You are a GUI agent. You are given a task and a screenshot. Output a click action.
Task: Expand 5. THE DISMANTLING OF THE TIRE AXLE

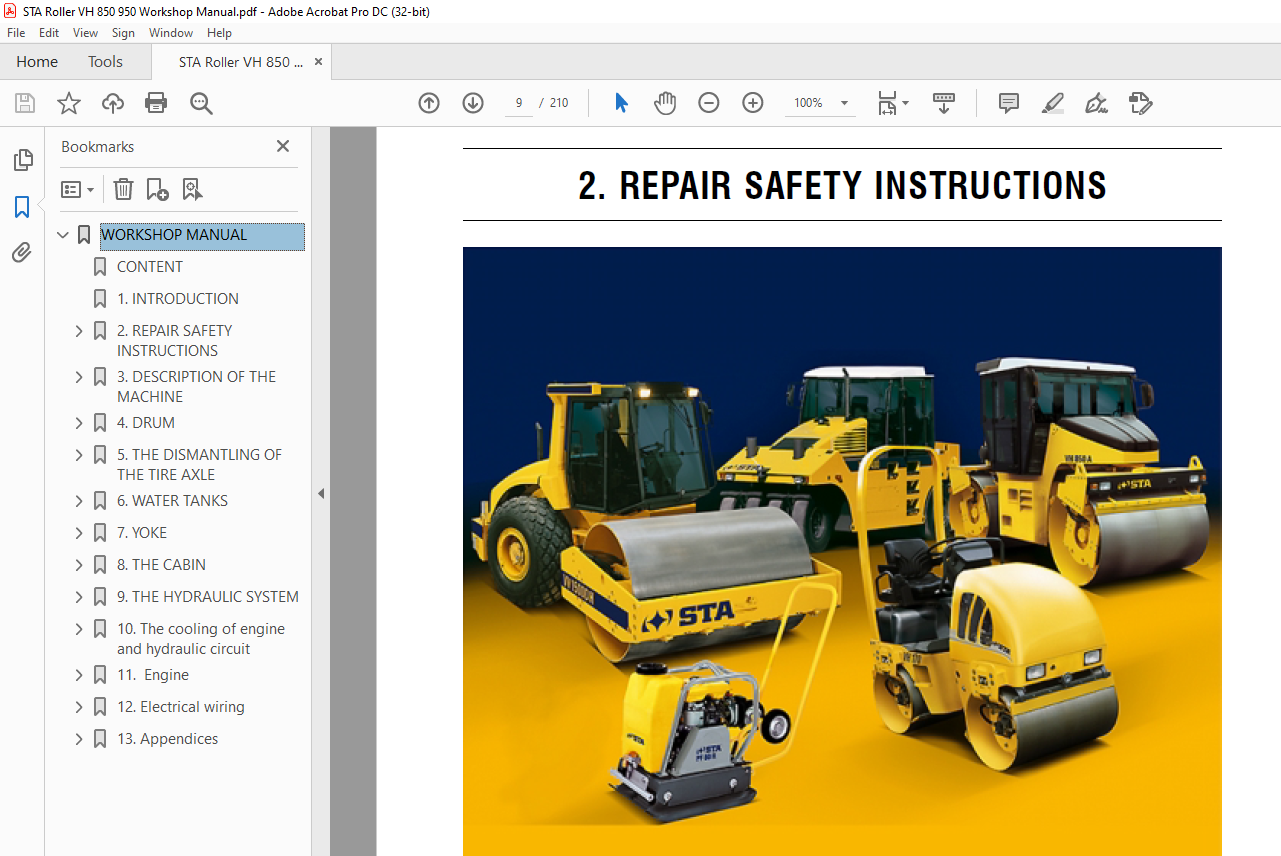(79, 455)
